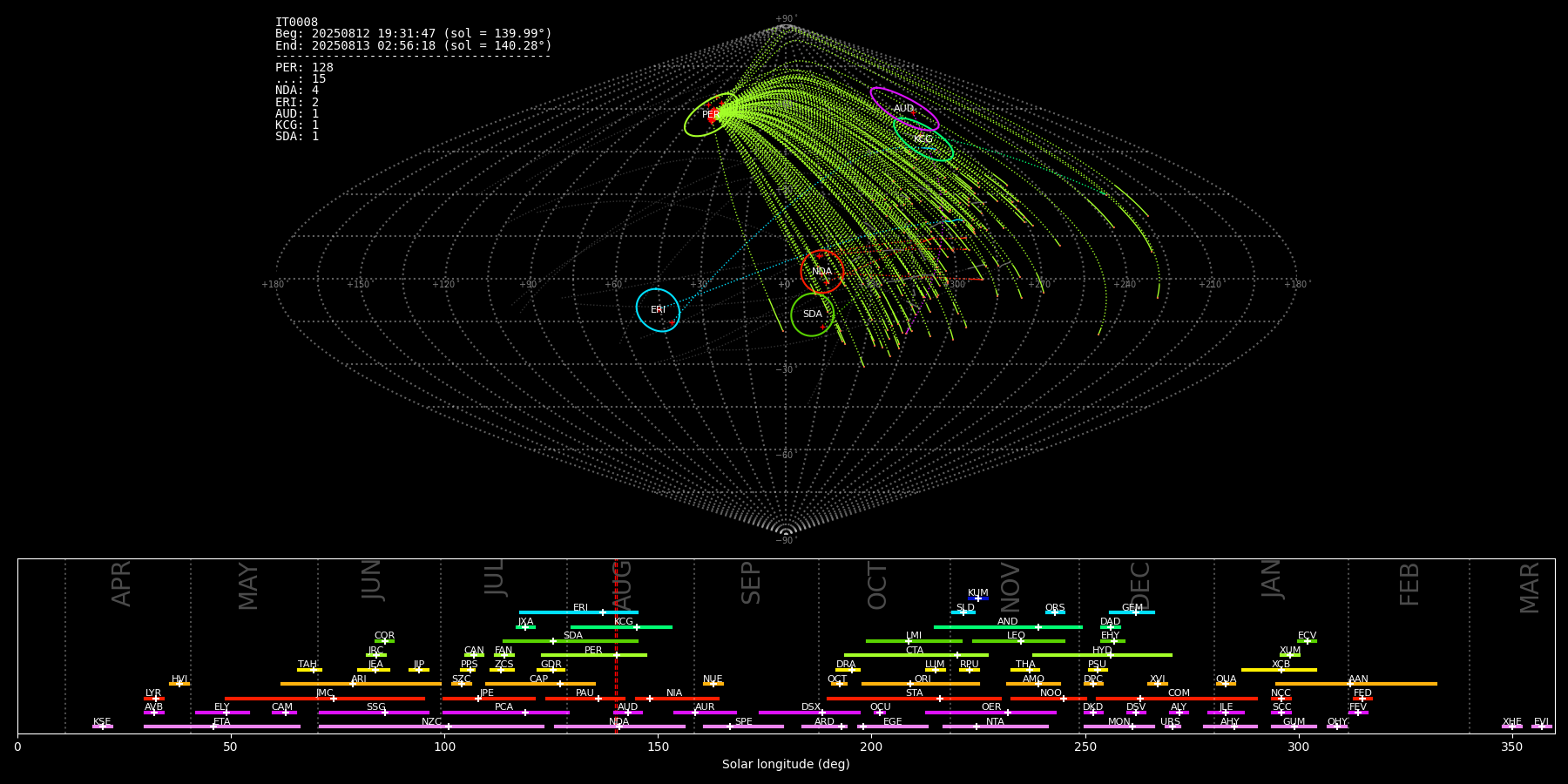Click the AND shower bar in the timeline

coord(1008,626)
